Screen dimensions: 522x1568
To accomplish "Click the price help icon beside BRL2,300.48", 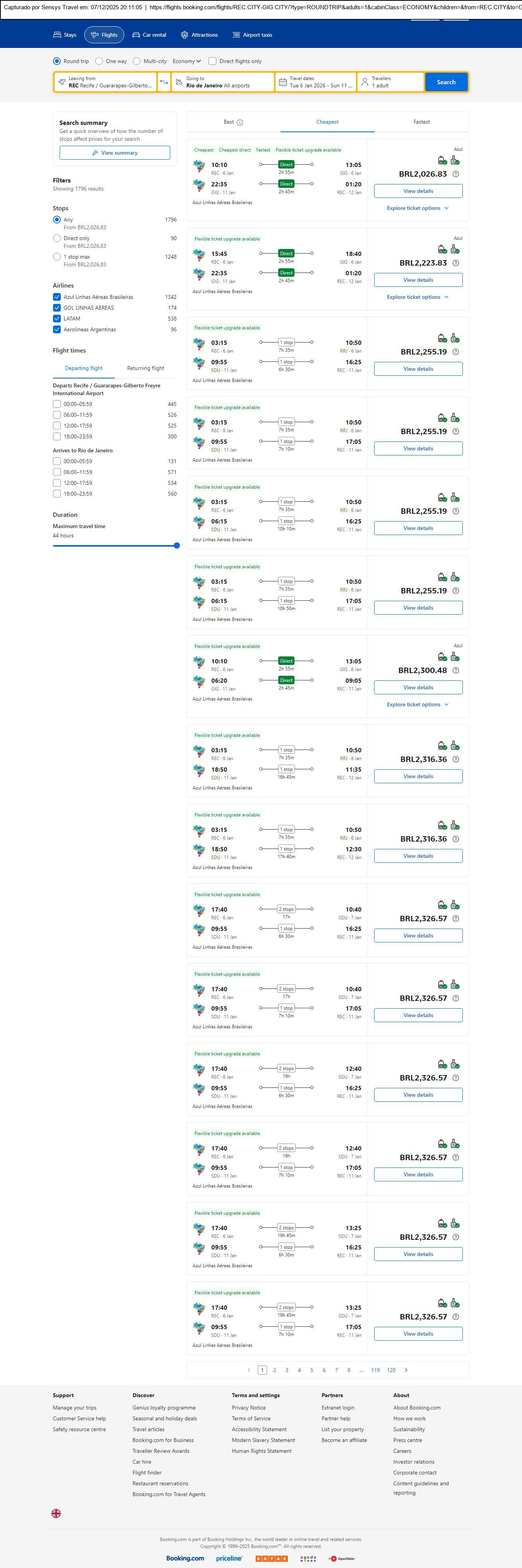I will click(455, 670).
